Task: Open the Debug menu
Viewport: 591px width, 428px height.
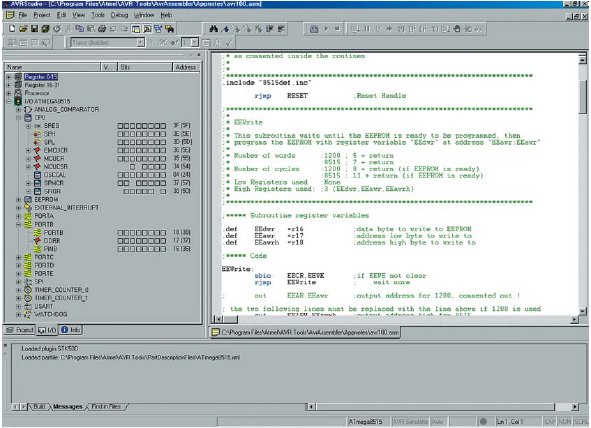Action: tap(119, 15)
